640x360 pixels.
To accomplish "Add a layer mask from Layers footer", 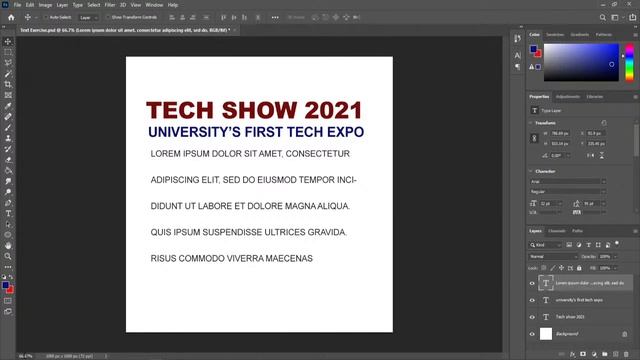I will coord(583,354).
